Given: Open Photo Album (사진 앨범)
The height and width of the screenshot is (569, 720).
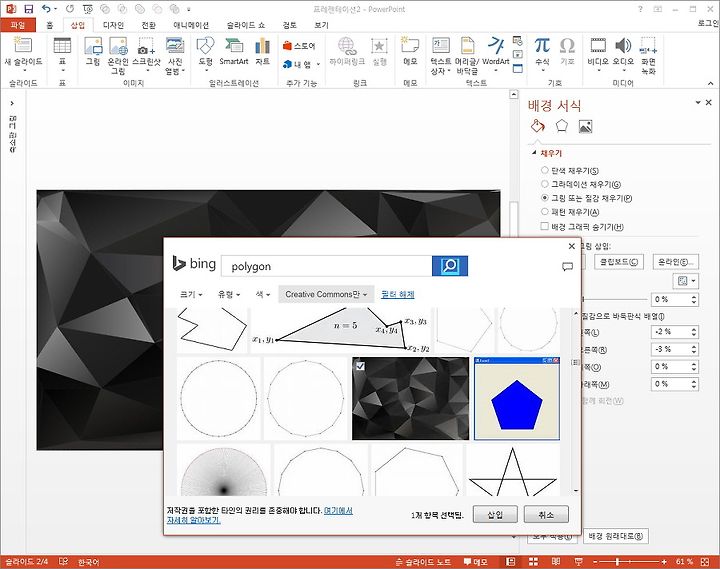Looking at the screenshot, I should pos(175,55).
